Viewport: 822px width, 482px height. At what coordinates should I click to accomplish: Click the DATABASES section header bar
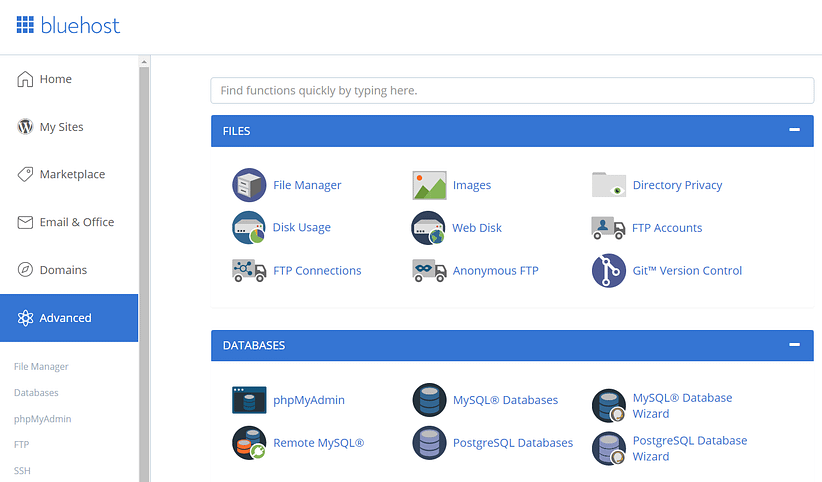click(x=512, y=345)
